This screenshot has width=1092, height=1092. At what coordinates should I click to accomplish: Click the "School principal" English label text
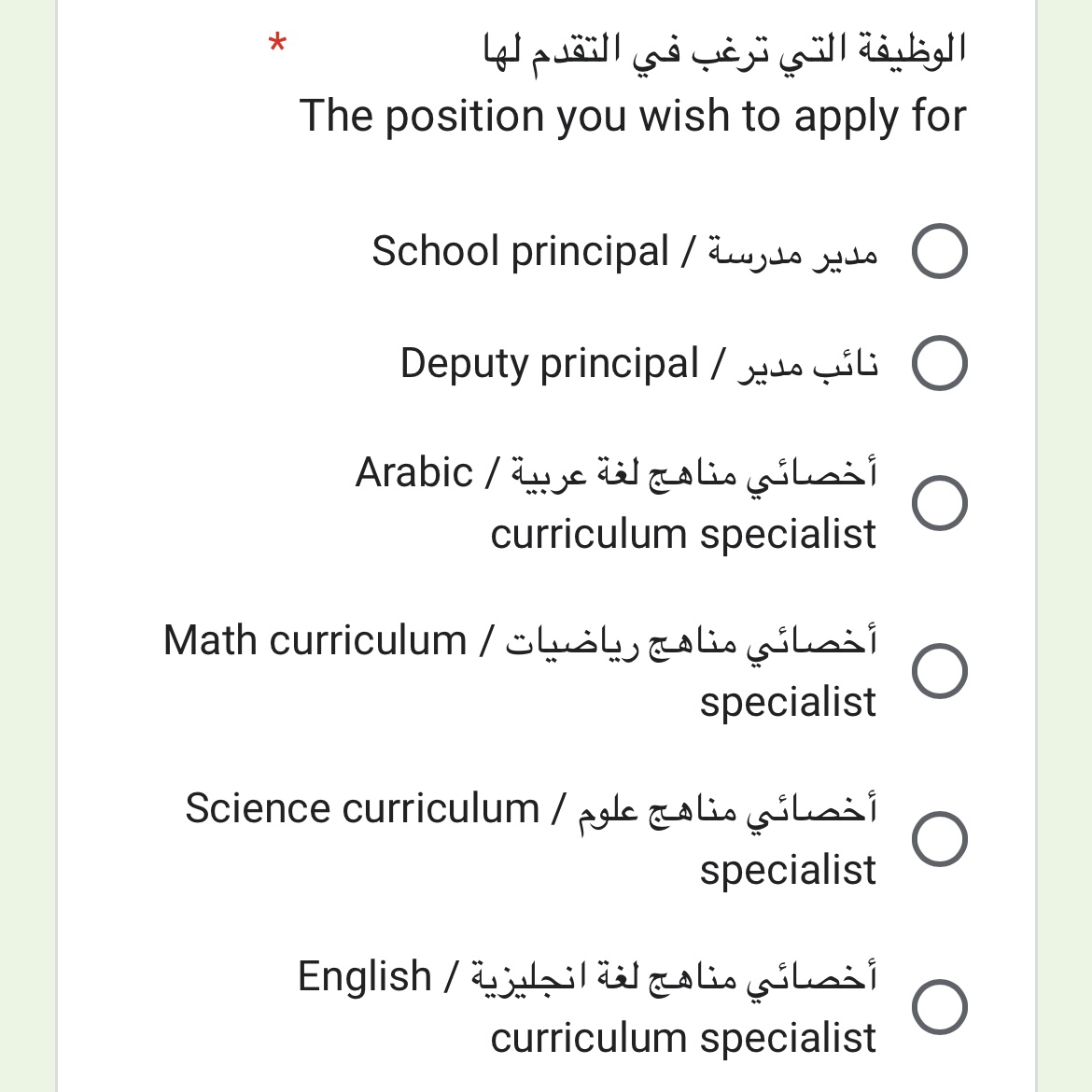point(520,251)
